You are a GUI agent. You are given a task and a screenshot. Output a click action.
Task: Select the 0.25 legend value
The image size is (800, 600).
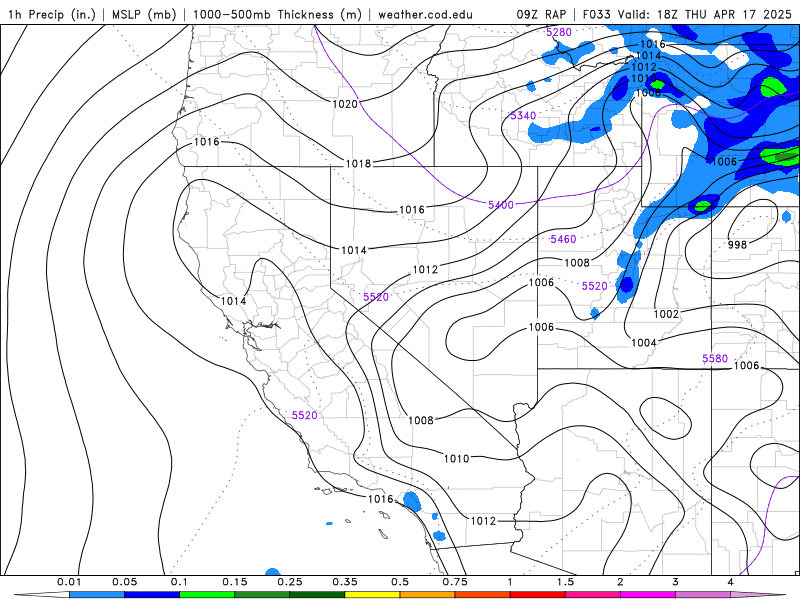pyautogui.click(x=290, y=582)
